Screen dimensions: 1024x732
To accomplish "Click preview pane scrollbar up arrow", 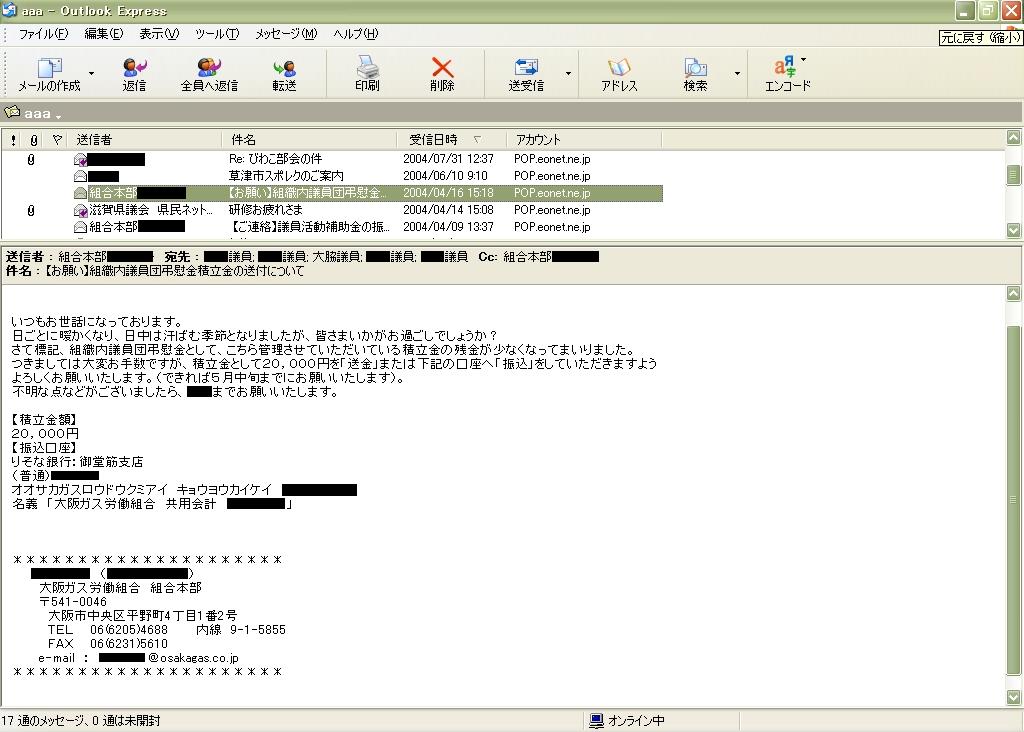I will pyautogui.click(x=1013, y=293).
